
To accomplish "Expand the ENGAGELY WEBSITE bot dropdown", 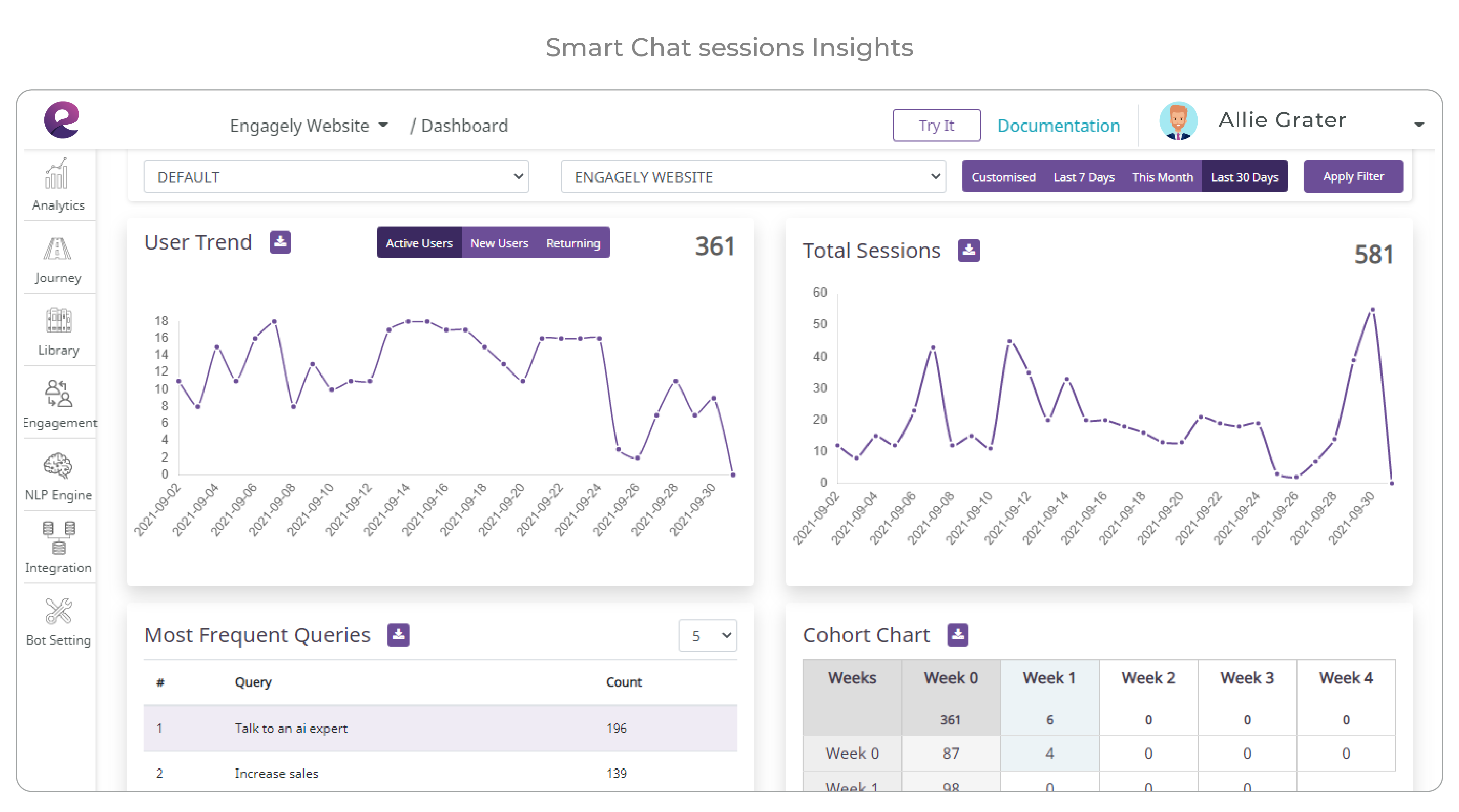I will click(753, 176).
